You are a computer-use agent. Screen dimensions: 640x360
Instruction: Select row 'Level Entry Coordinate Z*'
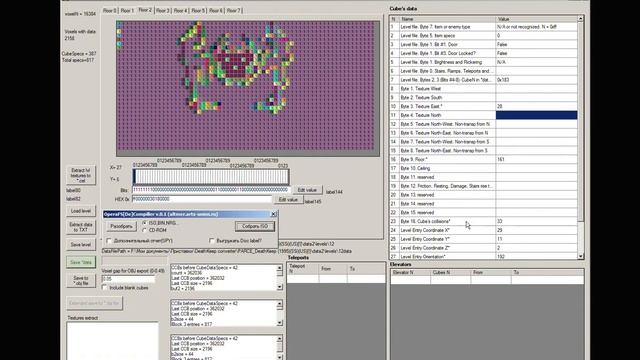click(484, 248)
